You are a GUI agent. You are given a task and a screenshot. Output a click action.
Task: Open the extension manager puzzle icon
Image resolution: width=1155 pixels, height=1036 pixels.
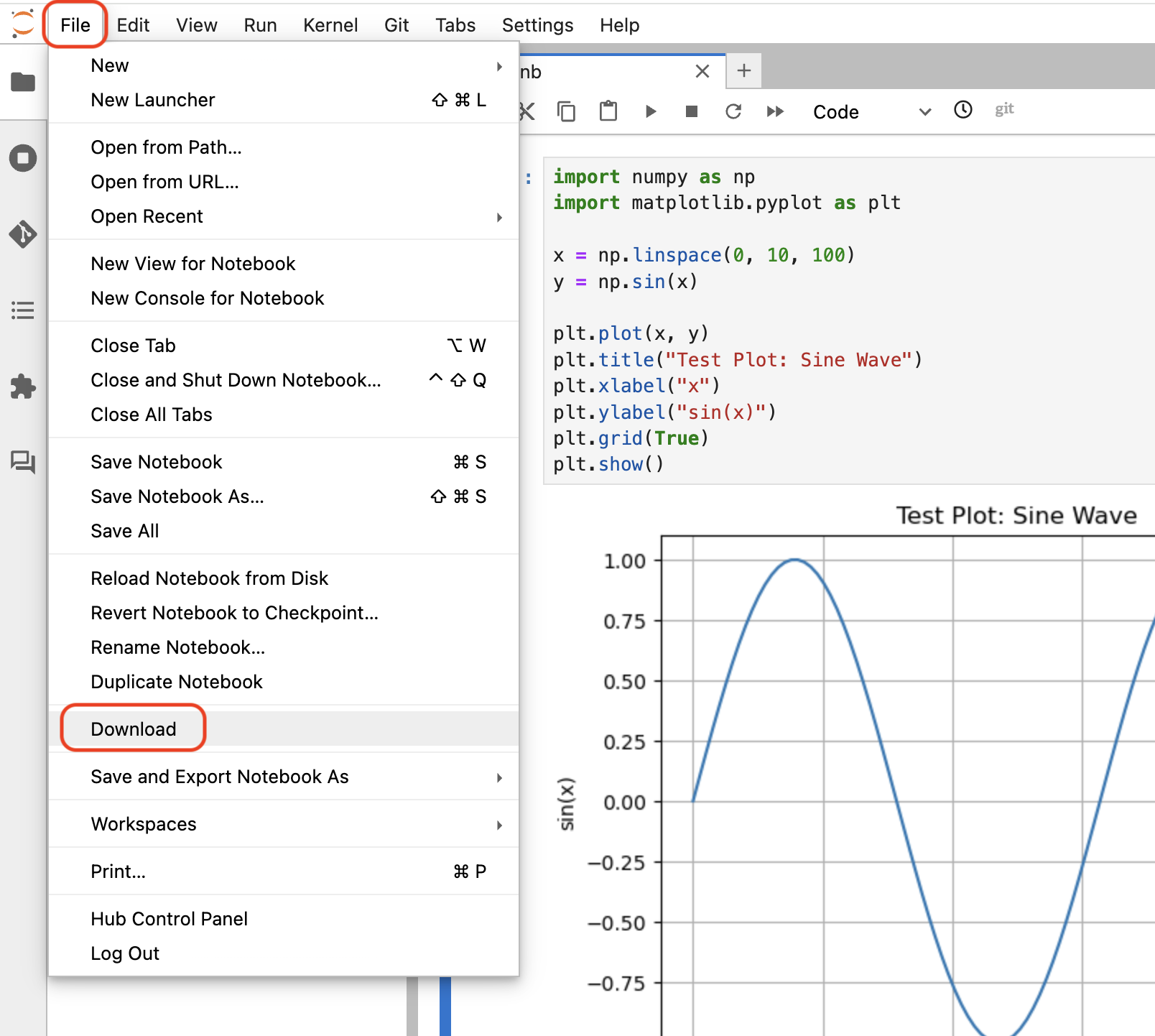(x=23, y=387)
